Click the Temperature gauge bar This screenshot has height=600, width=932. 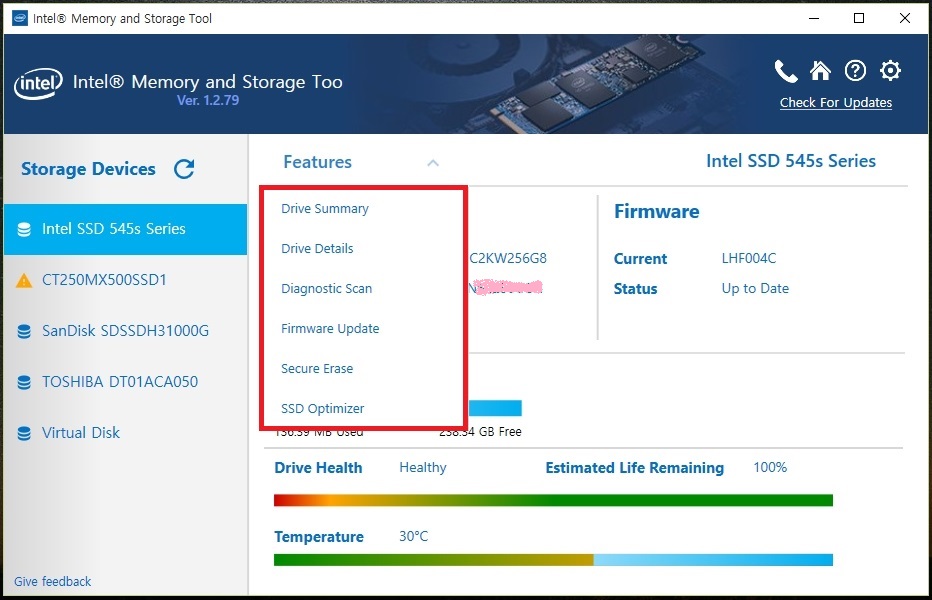[x=553, y=560]
